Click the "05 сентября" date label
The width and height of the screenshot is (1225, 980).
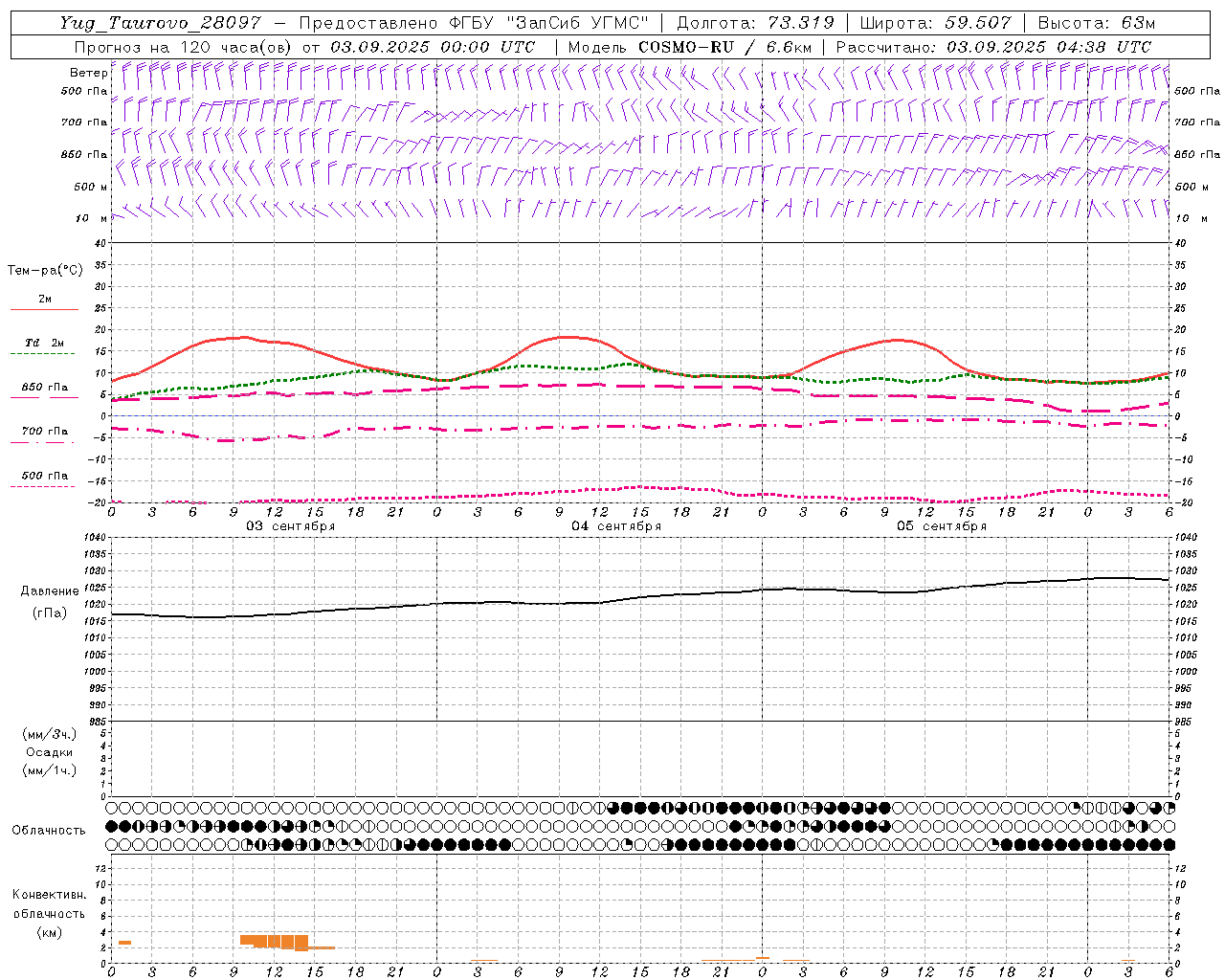tap(942, 526)
